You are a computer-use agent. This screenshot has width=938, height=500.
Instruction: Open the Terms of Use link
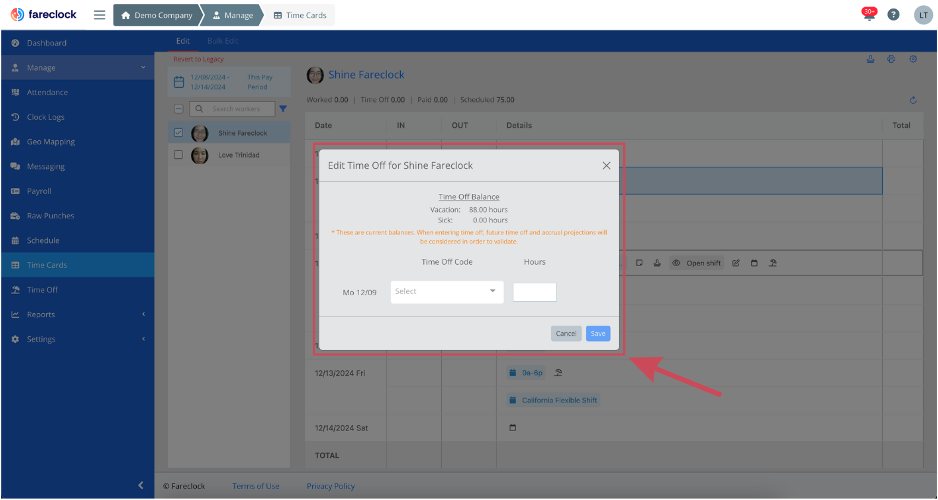(255, 486)
